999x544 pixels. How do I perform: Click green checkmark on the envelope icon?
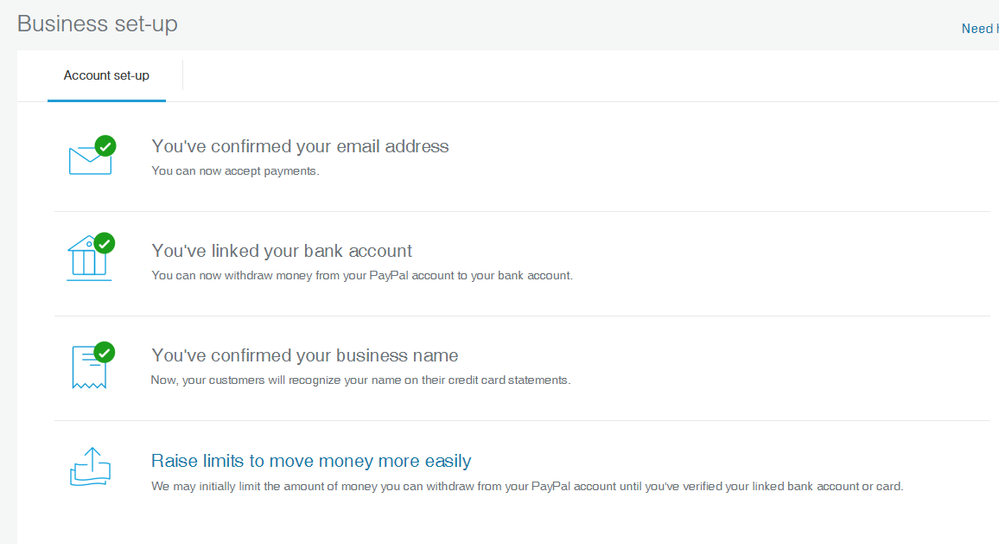click(104, 146)
